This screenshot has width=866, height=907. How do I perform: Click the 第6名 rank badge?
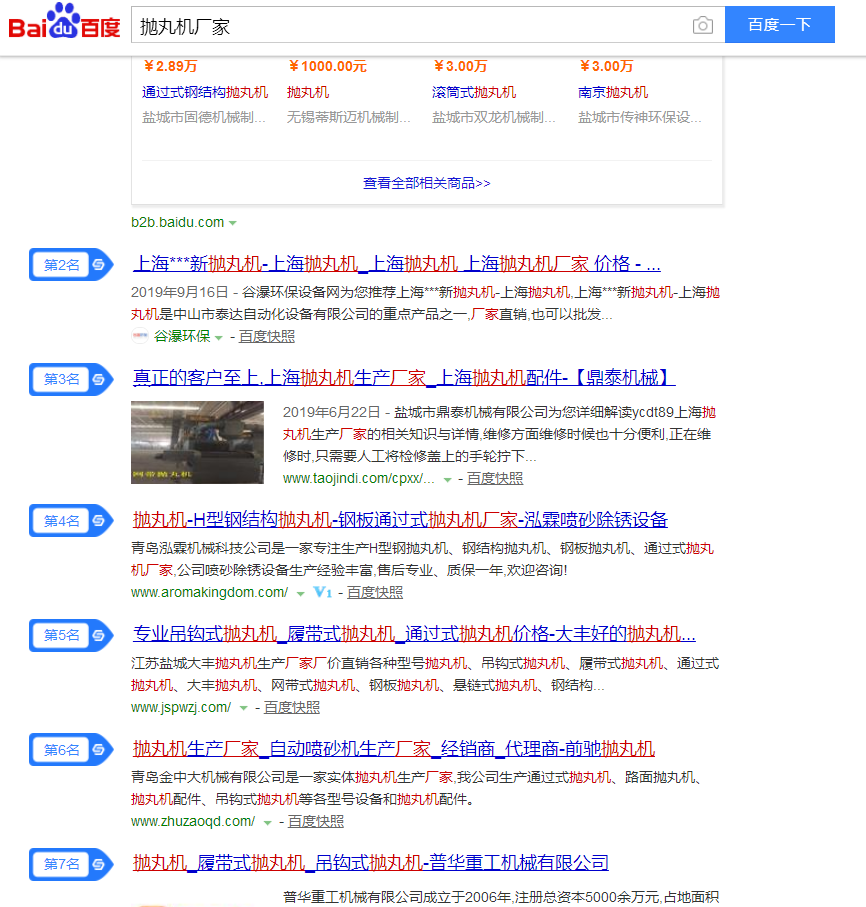71,750
